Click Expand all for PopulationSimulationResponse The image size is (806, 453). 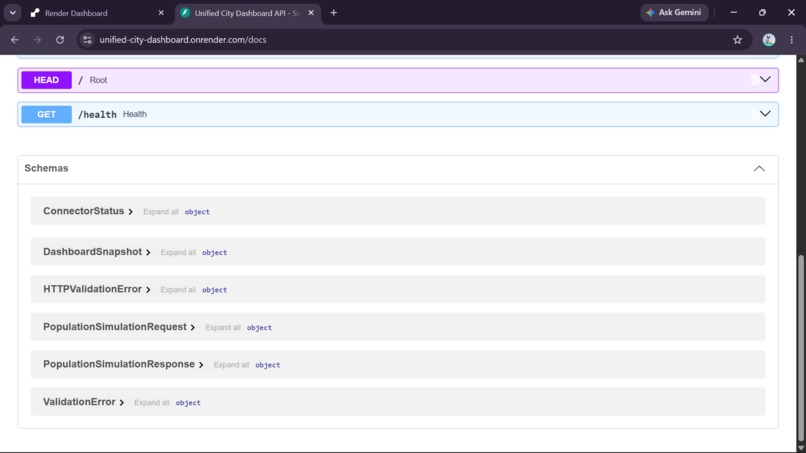click(x=231, y=365)
